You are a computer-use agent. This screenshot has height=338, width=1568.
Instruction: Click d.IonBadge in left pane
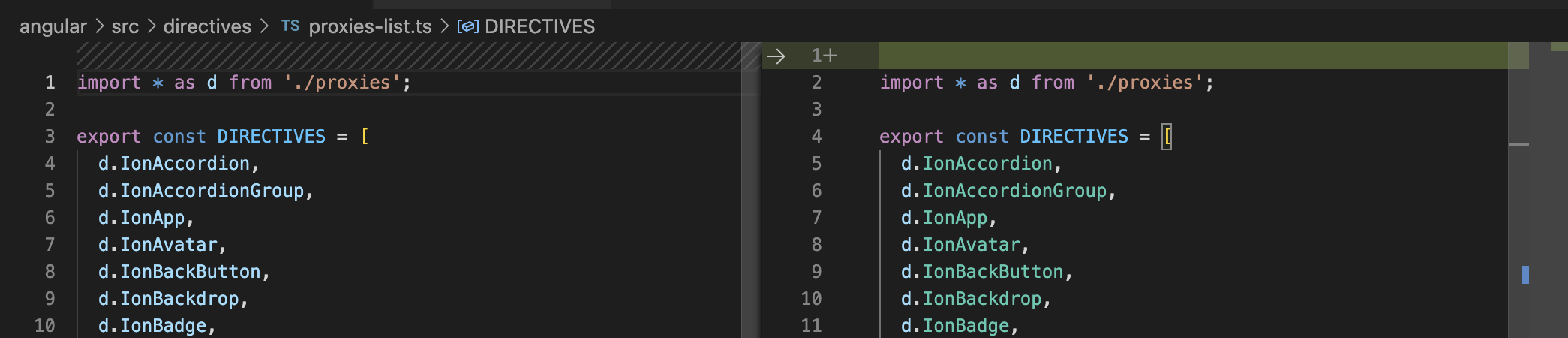point(157,326)
